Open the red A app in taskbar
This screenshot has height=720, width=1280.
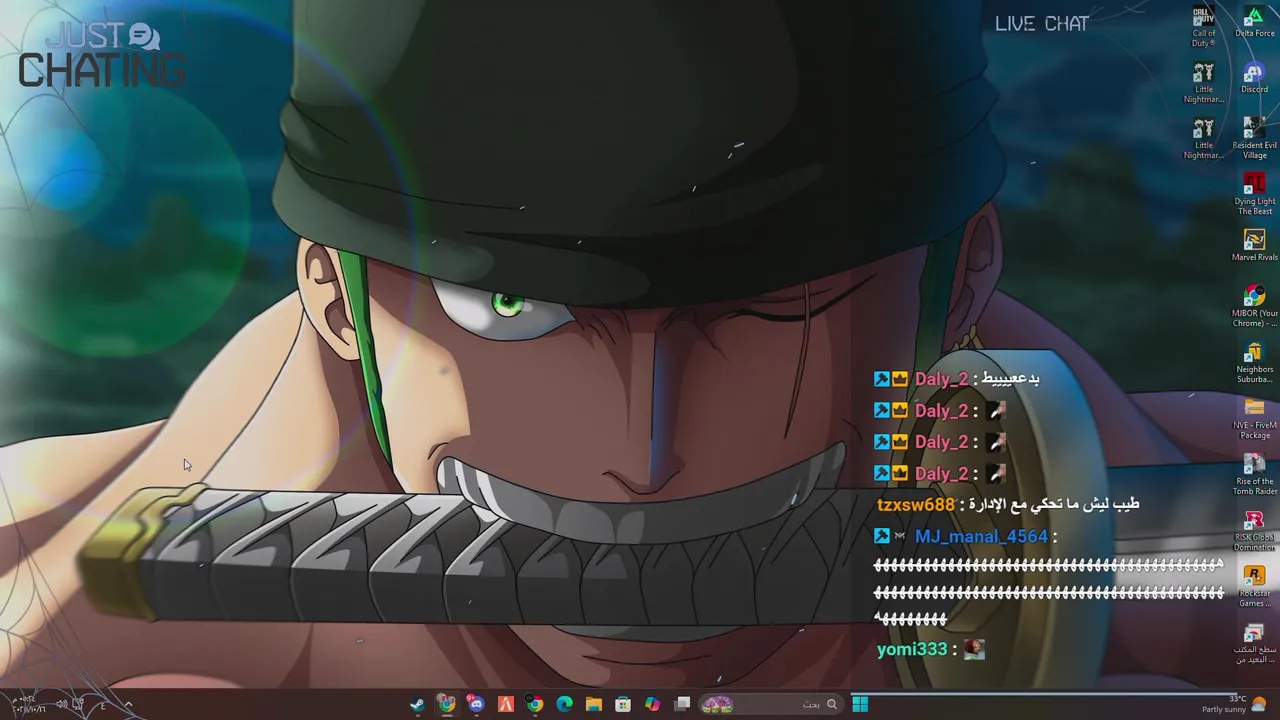[506, 704]
